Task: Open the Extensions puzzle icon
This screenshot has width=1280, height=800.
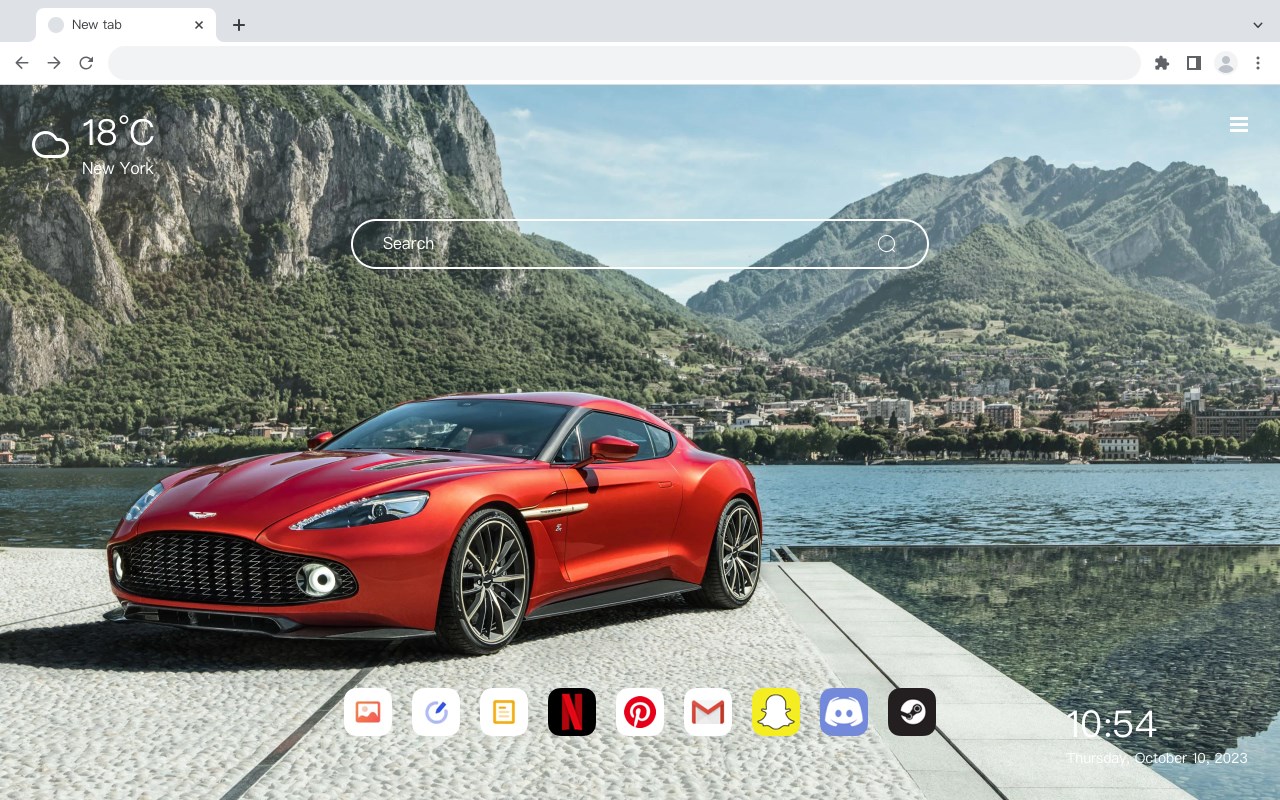Action: (x=1161, y=63)
